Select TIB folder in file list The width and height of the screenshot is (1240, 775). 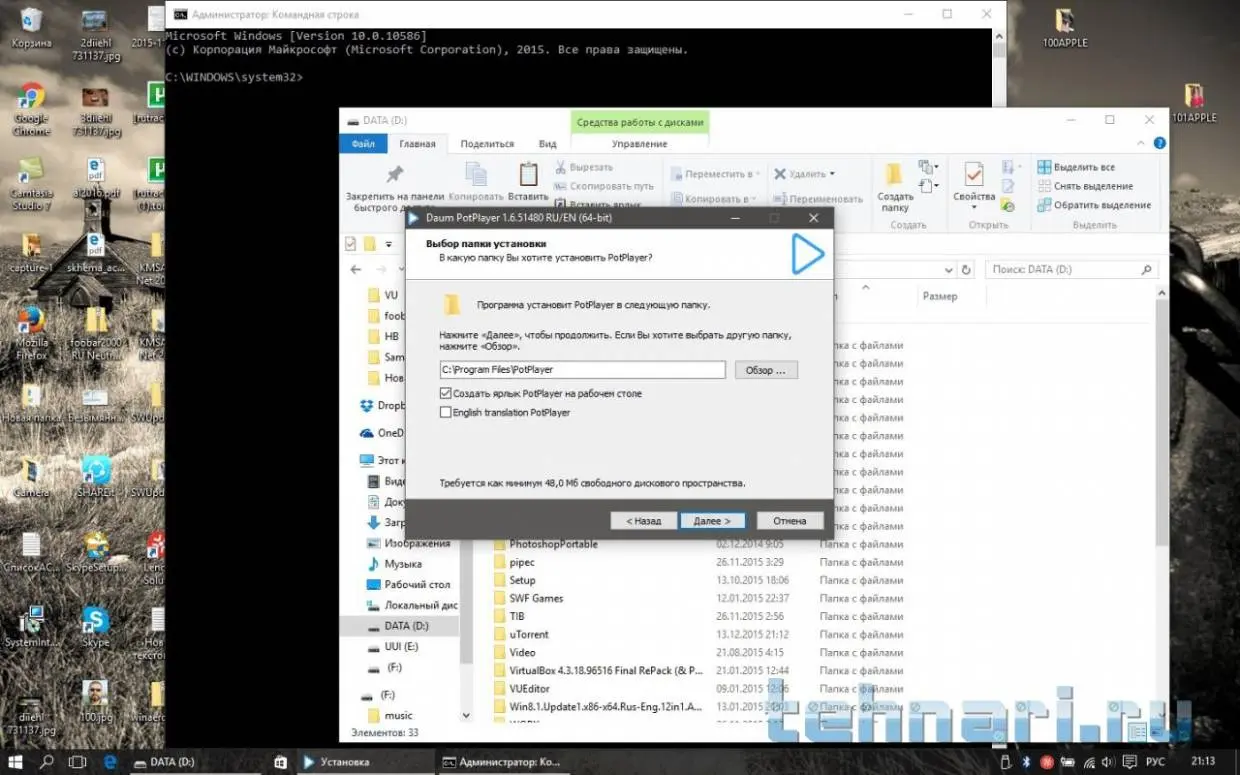click(508, 616)
